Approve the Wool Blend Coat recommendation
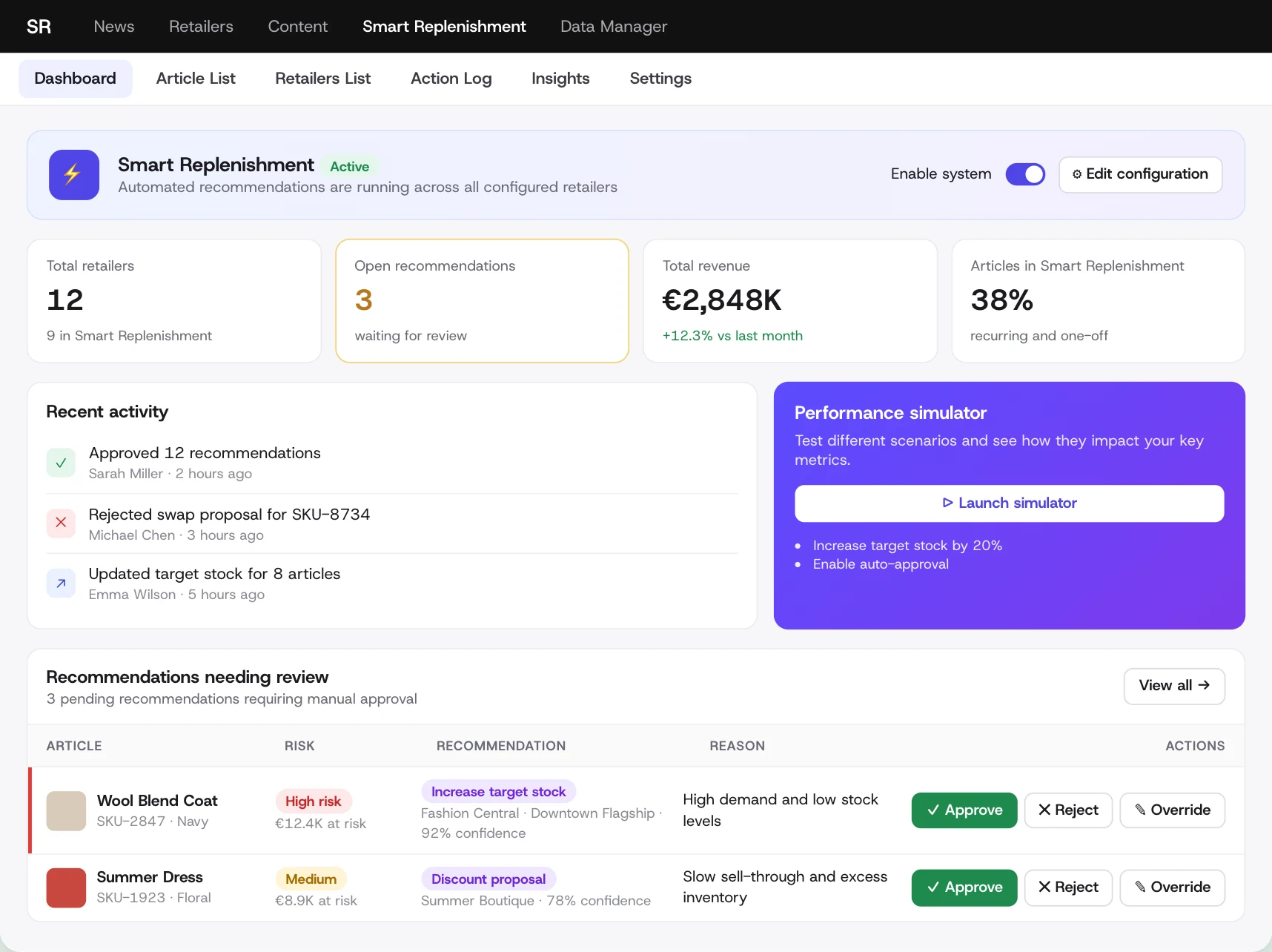This screenshot has height=952, width=1272. [964, 810]
